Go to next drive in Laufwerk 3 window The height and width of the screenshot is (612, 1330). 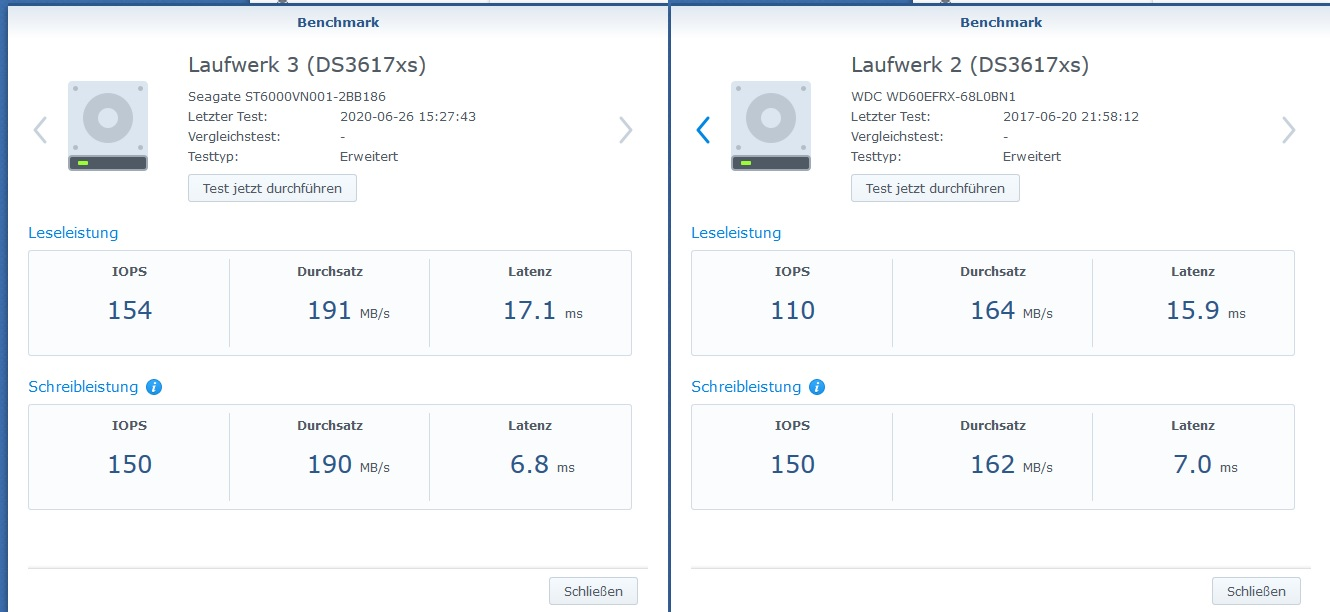pos(626,130)
